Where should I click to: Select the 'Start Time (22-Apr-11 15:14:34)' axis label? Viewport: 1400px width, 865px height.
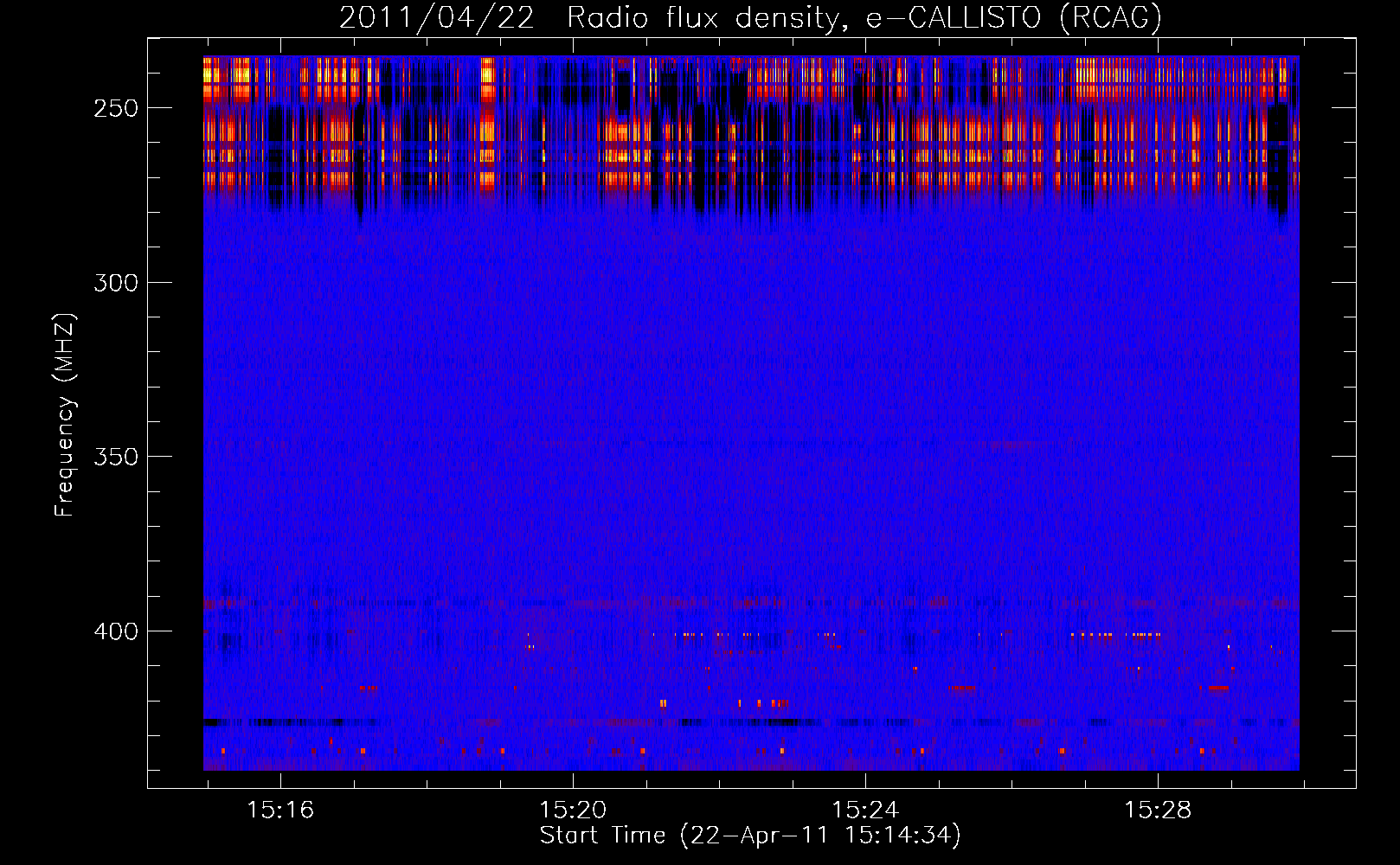pos(750,836)
